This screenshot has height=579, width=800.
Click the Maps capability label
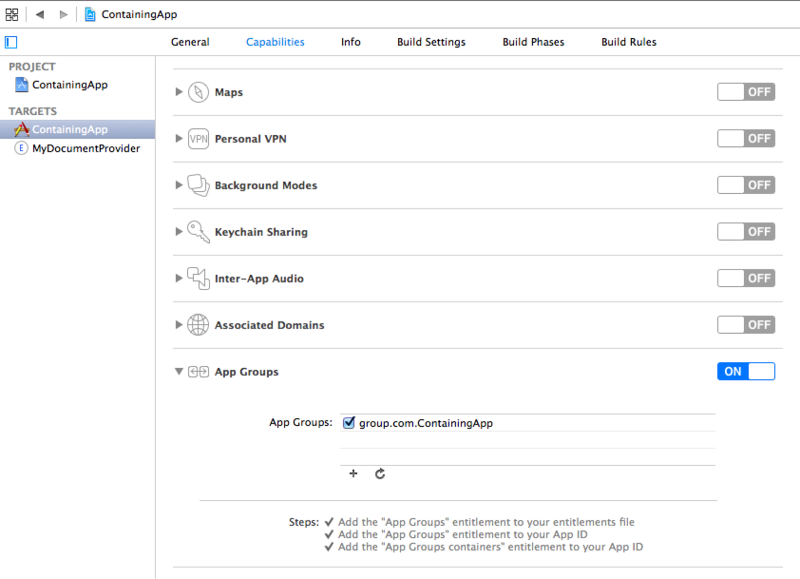click(x=229, y=92)
